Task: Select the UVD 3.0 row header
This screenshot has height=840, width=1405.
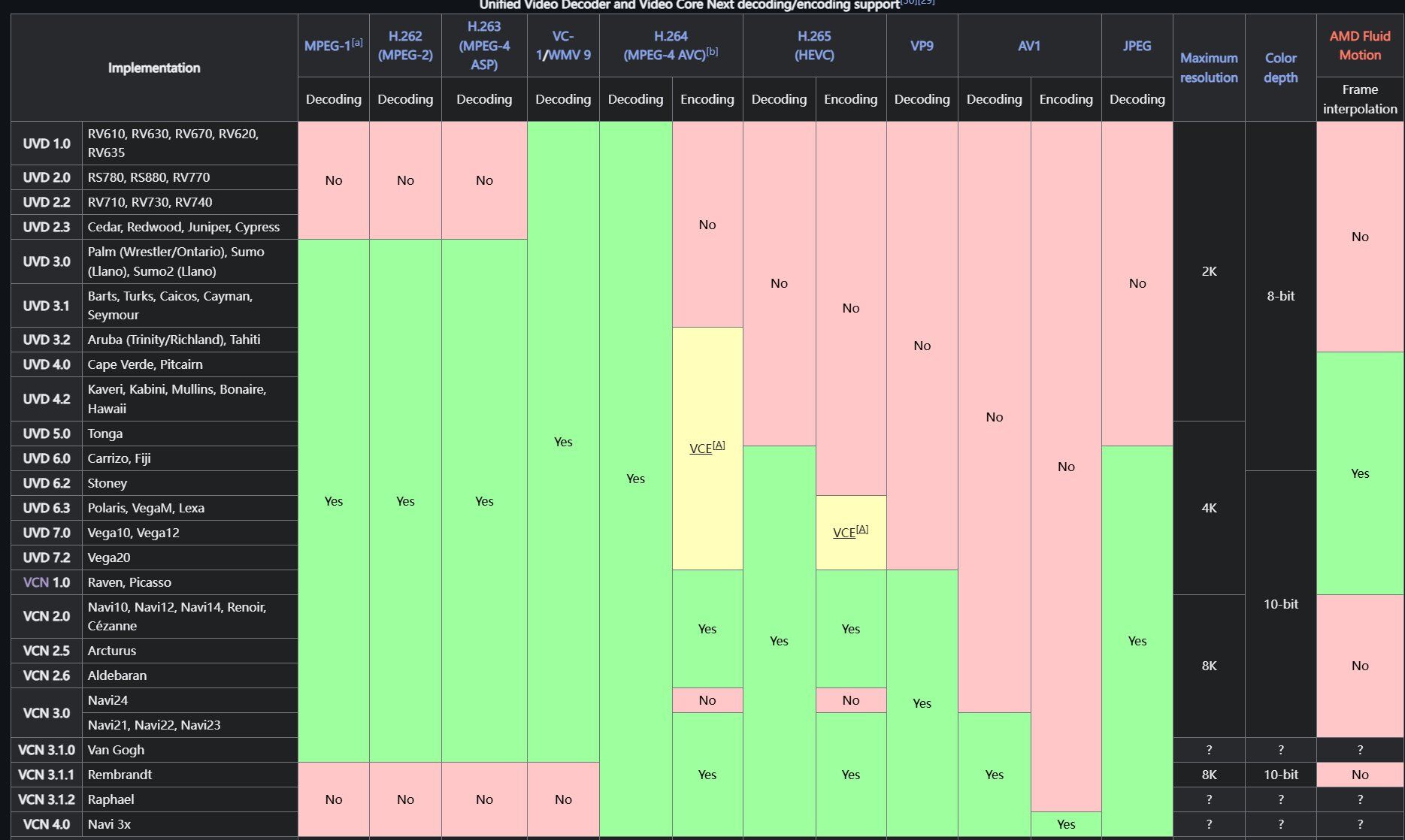Action: pos(47,261)
